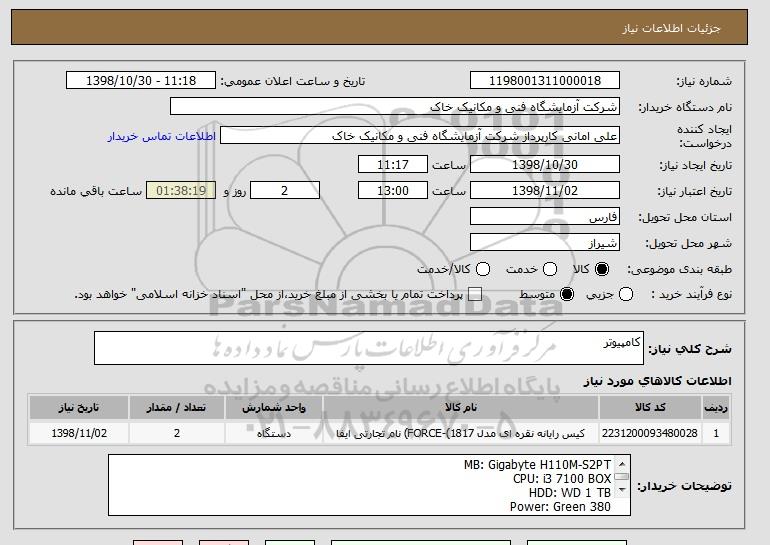770x545 pixels.
Task: Click the general description box کامپیوتر
Action: pos(369,348)
